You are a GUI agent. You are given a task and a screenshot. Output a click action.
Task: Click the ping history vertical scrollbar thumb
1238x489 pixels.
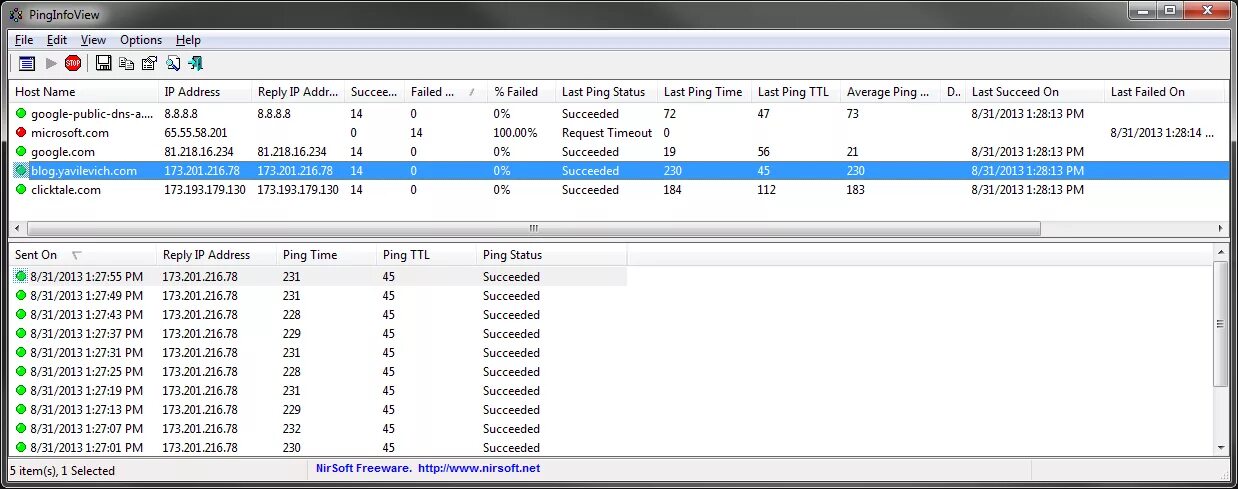(x=1221, y=325)
